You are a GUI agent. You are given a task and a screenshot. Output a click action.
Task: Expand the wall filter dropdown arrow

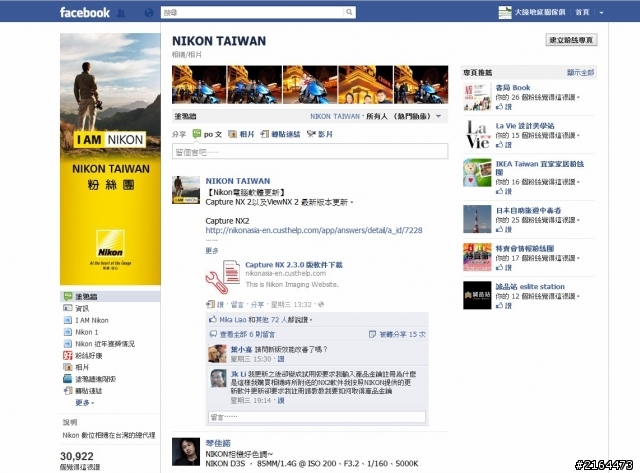point(438,116)
